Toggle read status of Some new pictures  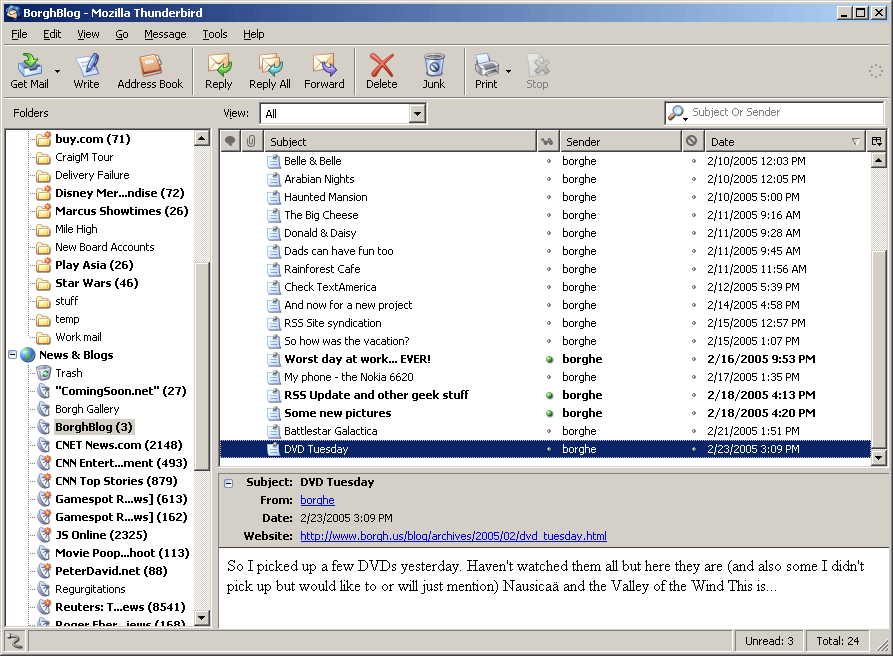point(549,413)
